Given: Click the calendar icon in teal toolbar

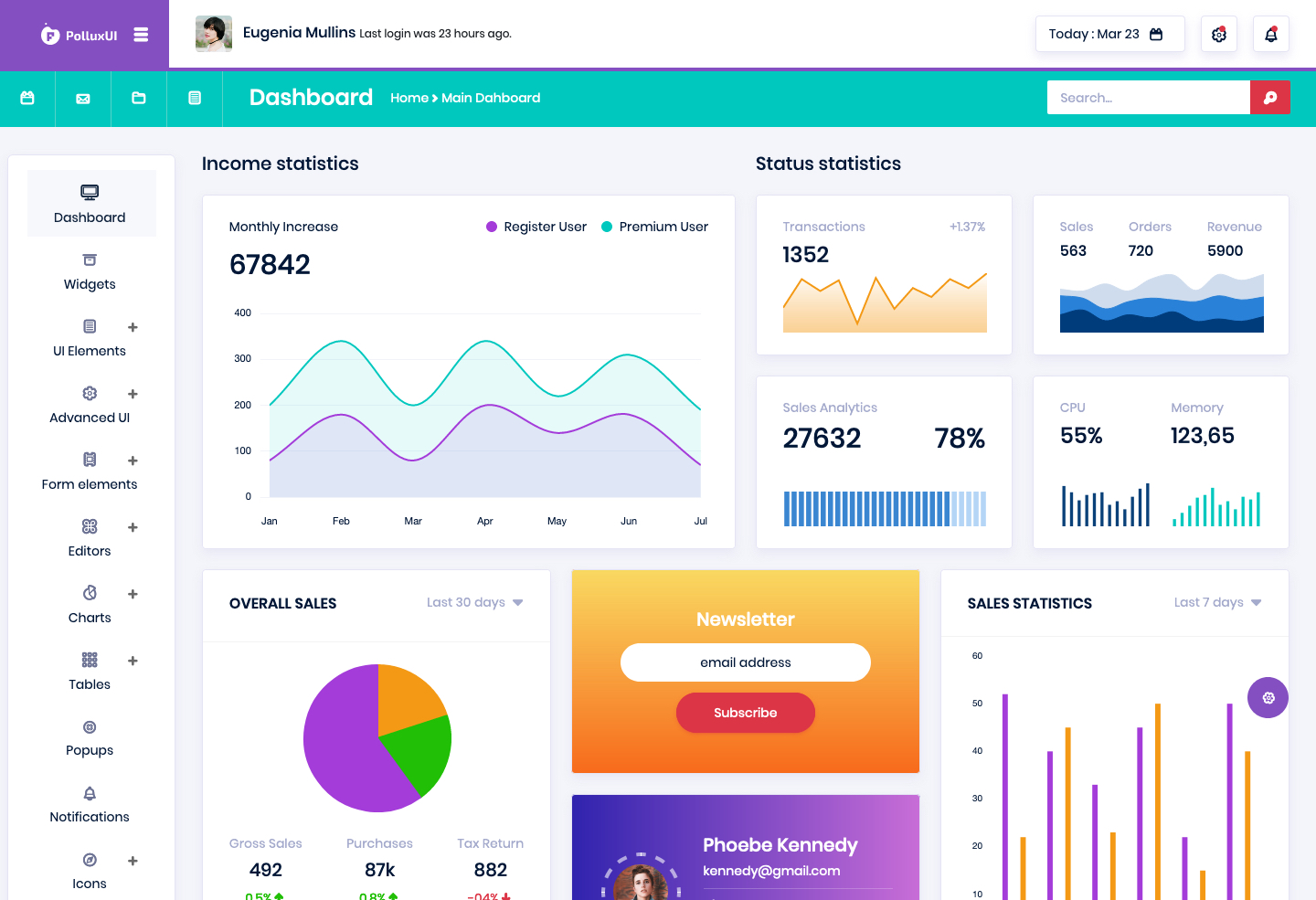Looking at the screenshot, I should click(27, 98).
